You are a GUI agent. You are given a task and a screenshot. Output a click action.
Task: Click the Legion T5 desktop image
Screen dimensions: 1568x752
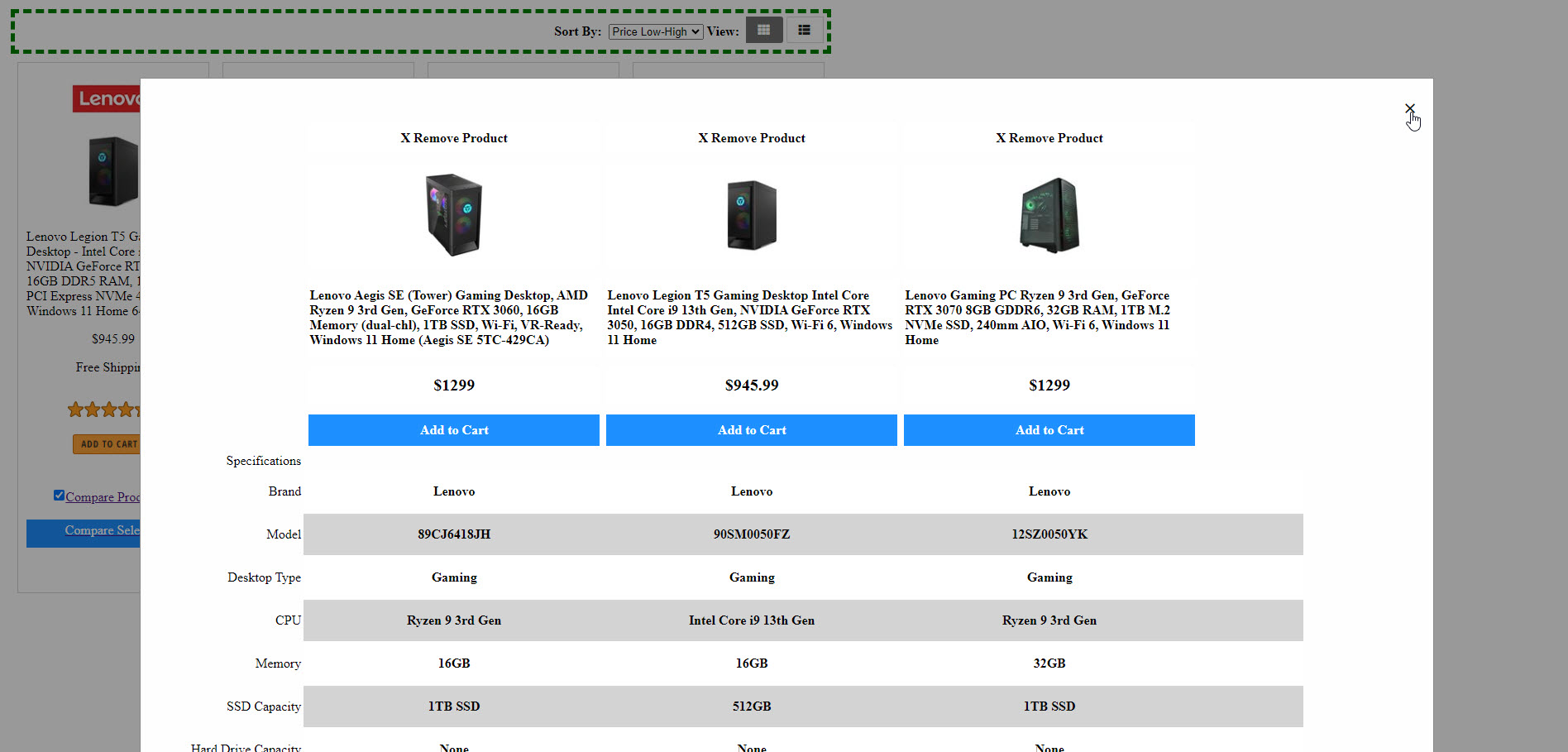click(x=751, y=215)
